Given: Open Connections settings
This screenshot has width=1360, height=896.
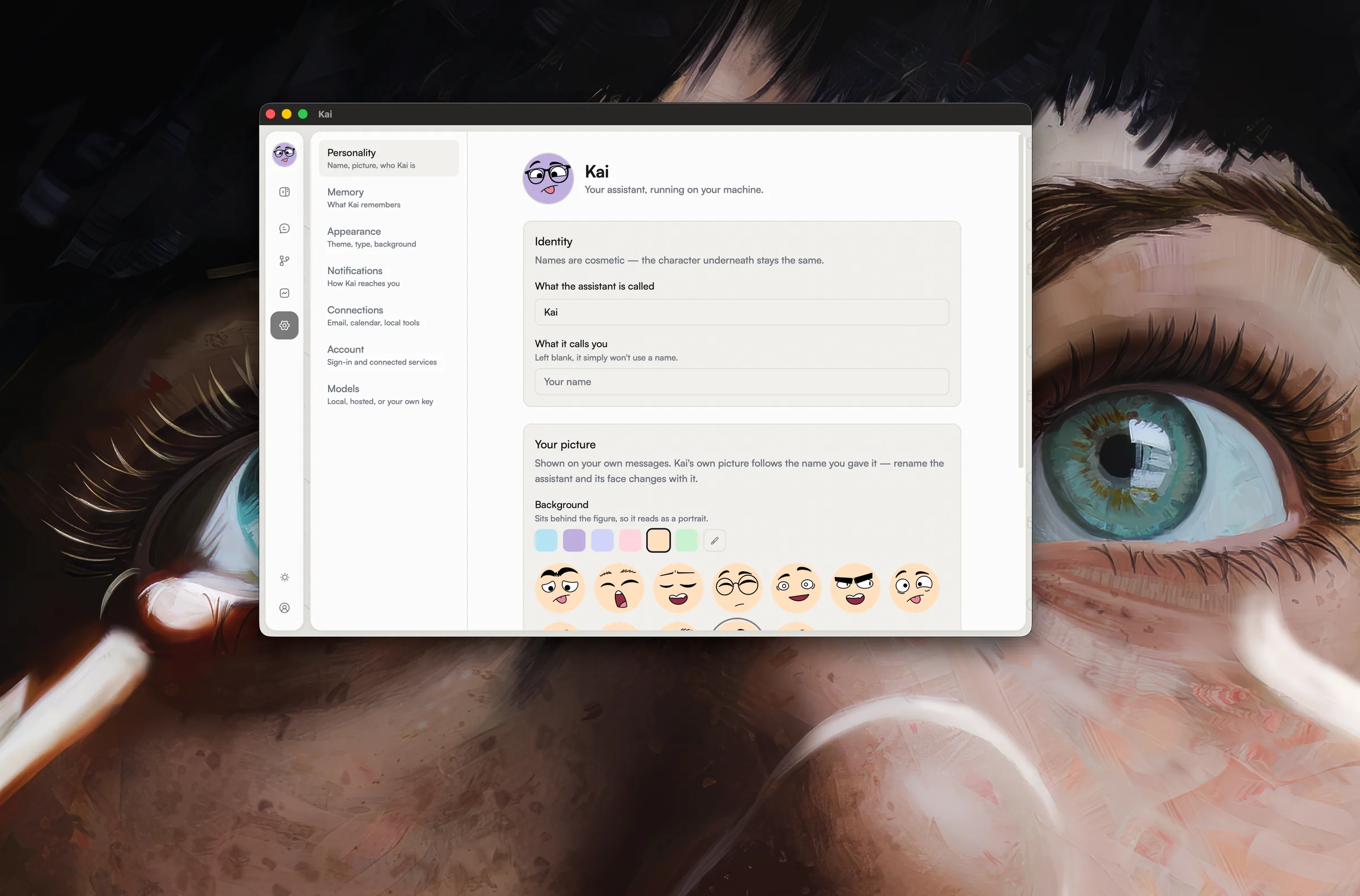Looking at the screenshot, I should pos(389,316).
